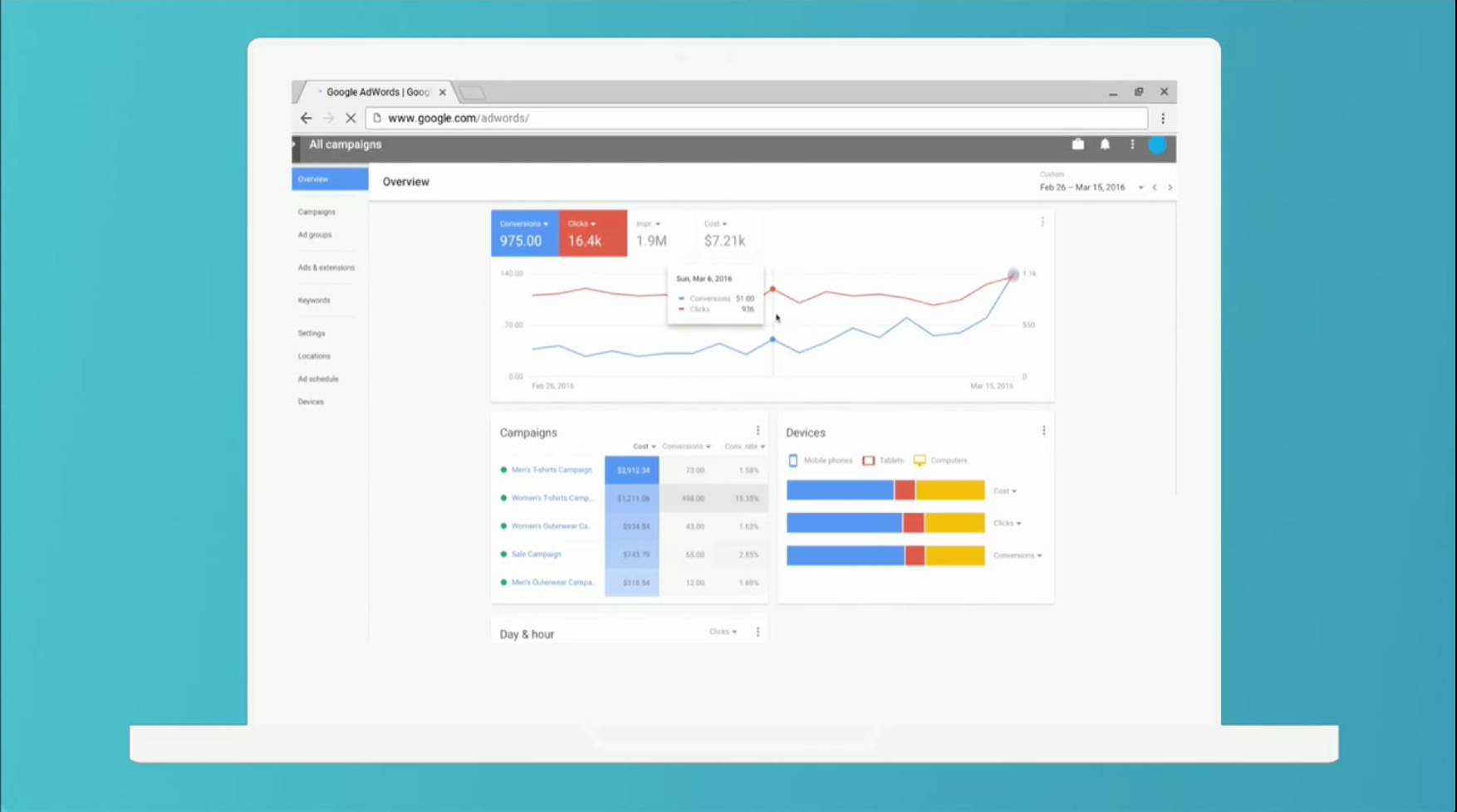Expand the All campaigns navigation arrow
The height and width of the screenshot is (812, 1457).
coord(294,144)
